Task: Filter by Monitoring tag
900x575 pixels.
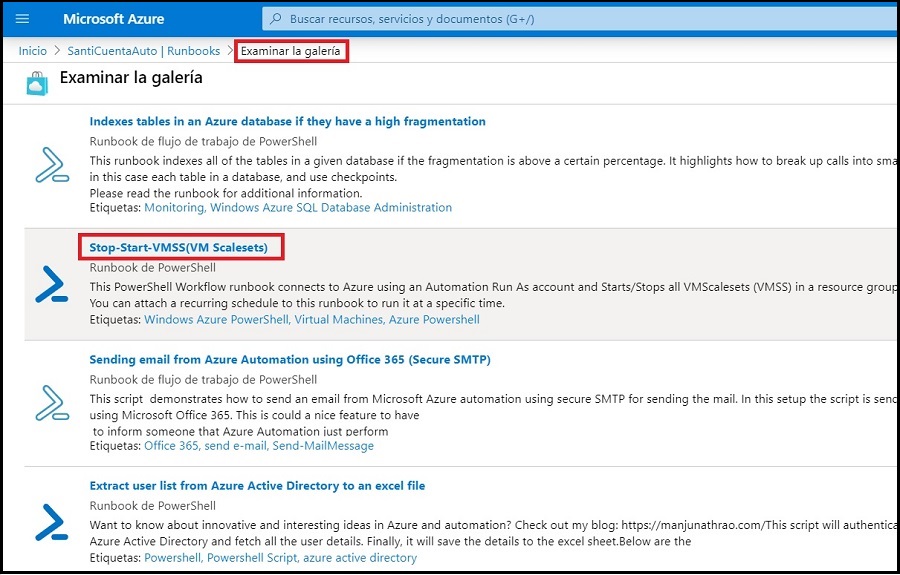Action: [x=174, y=207]
